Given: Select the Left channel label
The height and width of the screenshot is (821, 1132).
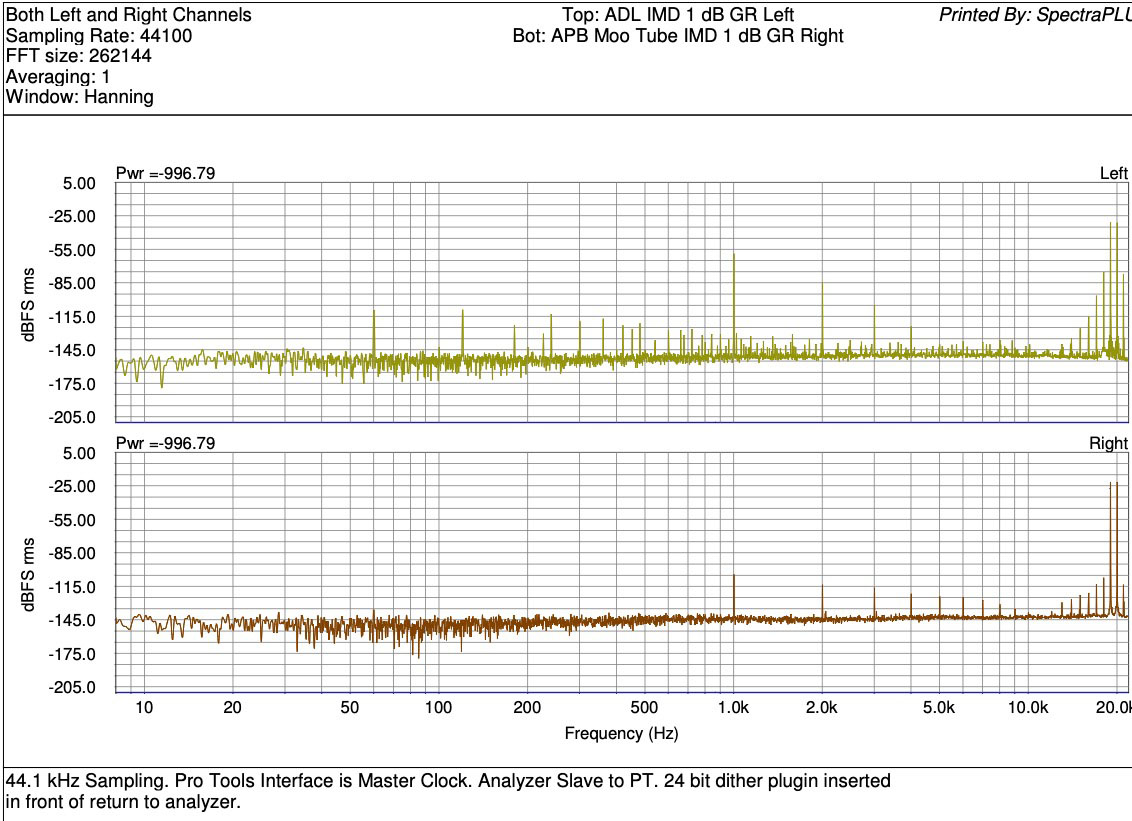Looking at the screenshot, I should [x=1113, y=174].
